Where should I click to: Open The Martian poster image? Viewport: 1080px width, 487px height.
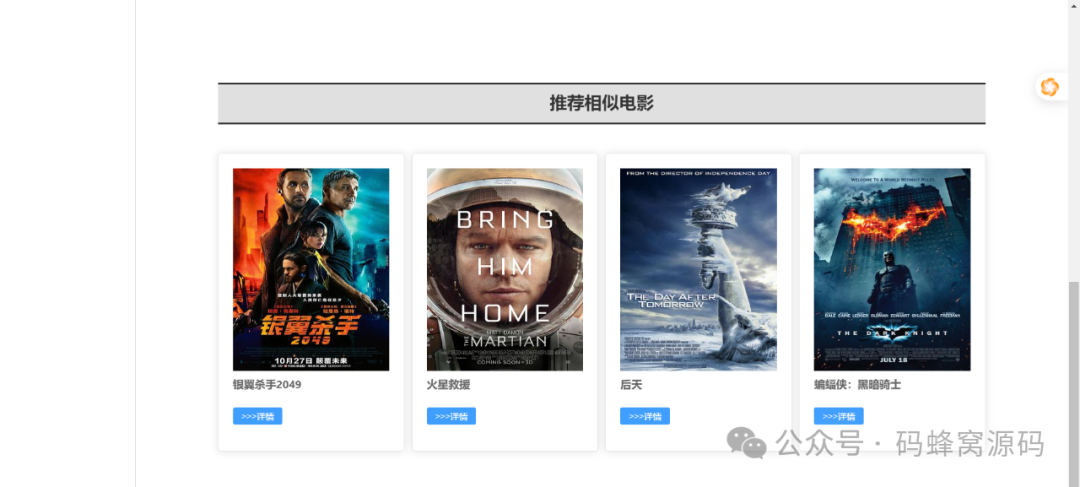(505, 269)
